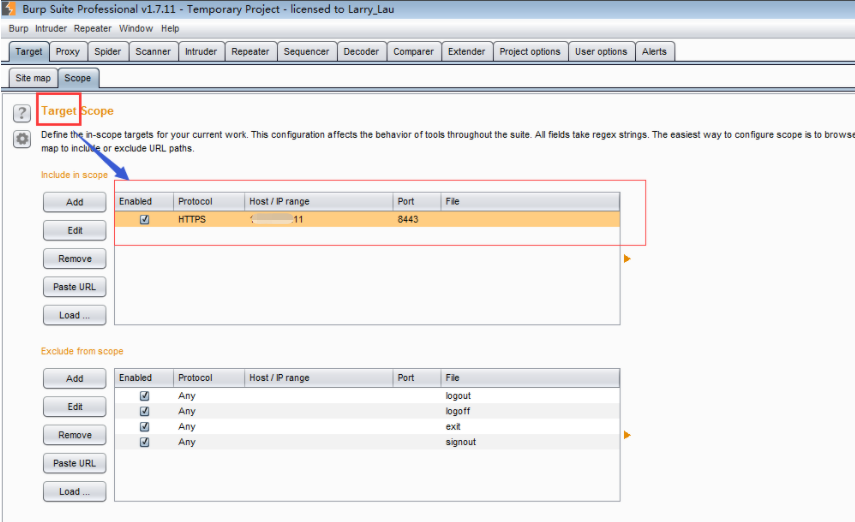Select the exit file entry
This screenshot has height=522, width=855.
530,427
